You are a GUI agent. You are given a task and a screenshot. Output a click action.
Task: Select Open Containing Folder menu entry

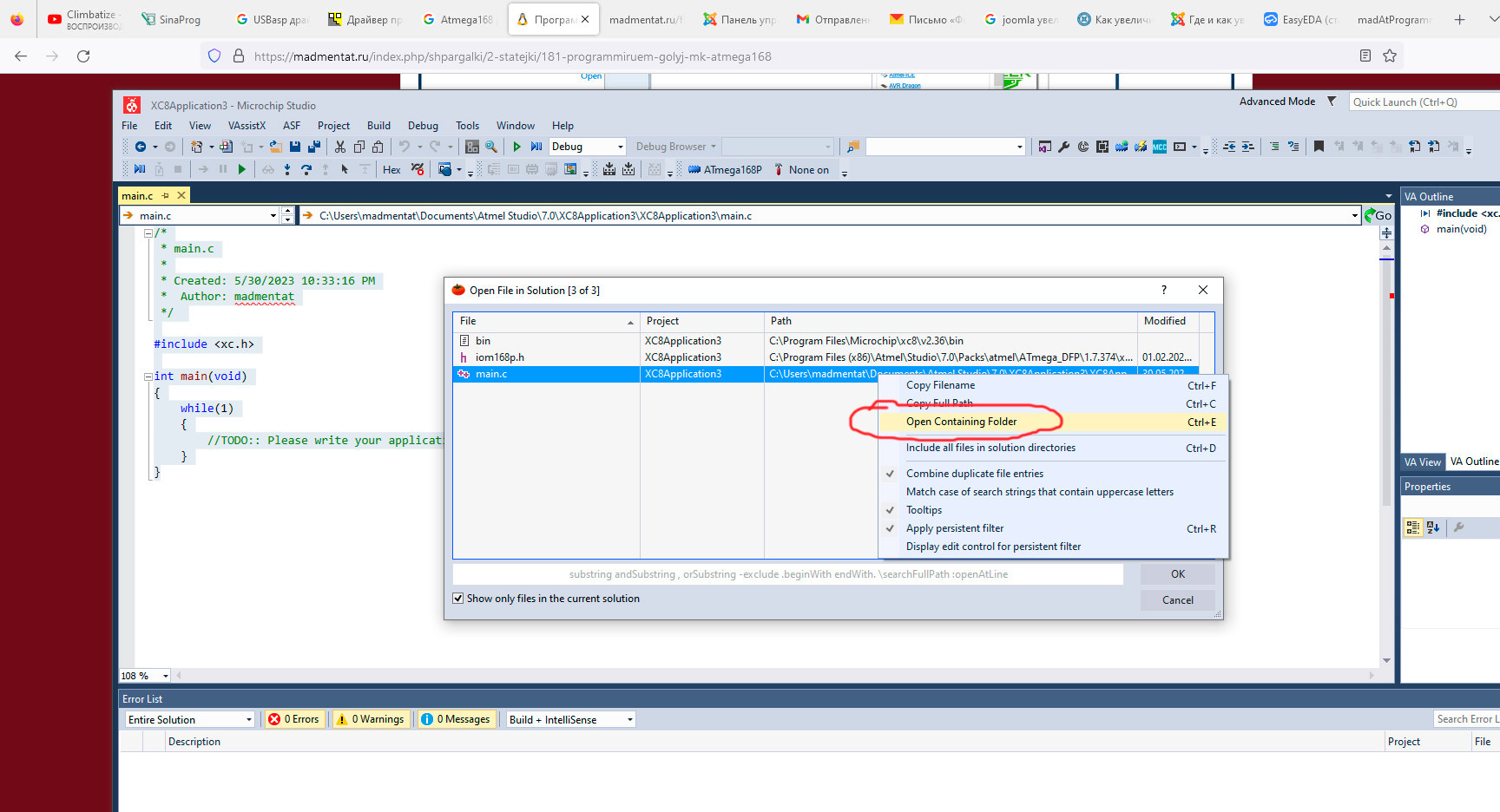point(1054,422)
